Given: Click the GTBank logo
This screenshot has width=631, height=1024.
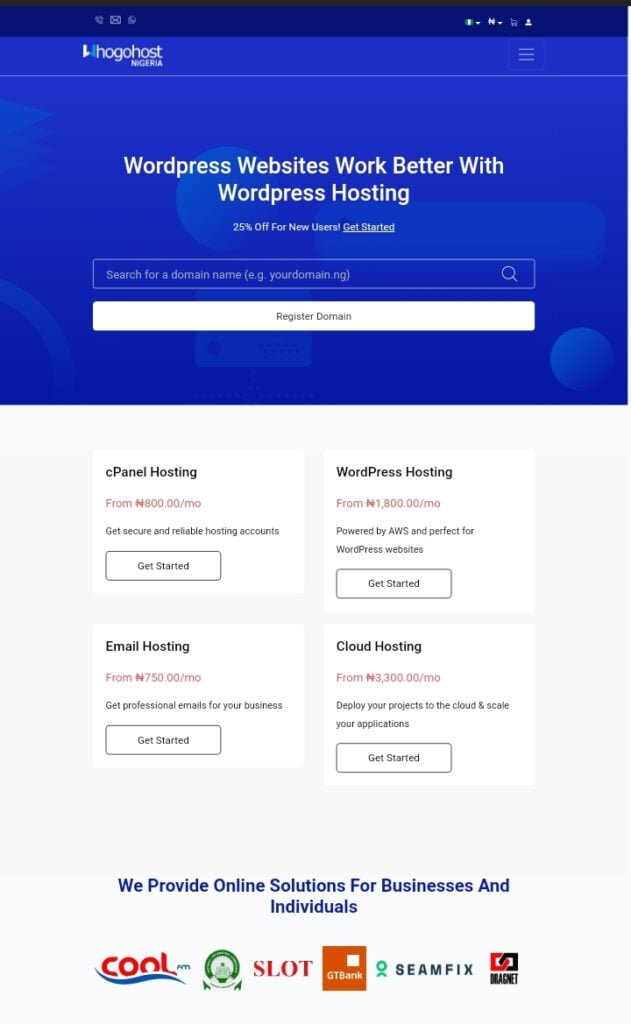Looking at the screenshot, I should click(x=344, y=968).
